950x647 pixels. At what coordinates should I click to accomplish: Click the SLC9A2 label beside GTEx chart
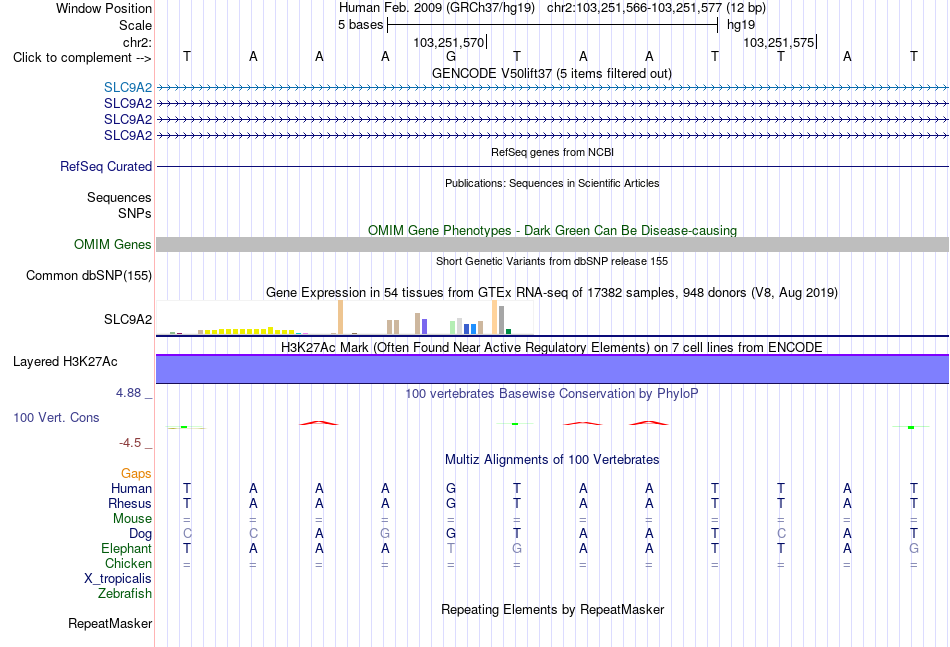pyautogui.click(x=128, y=319)
